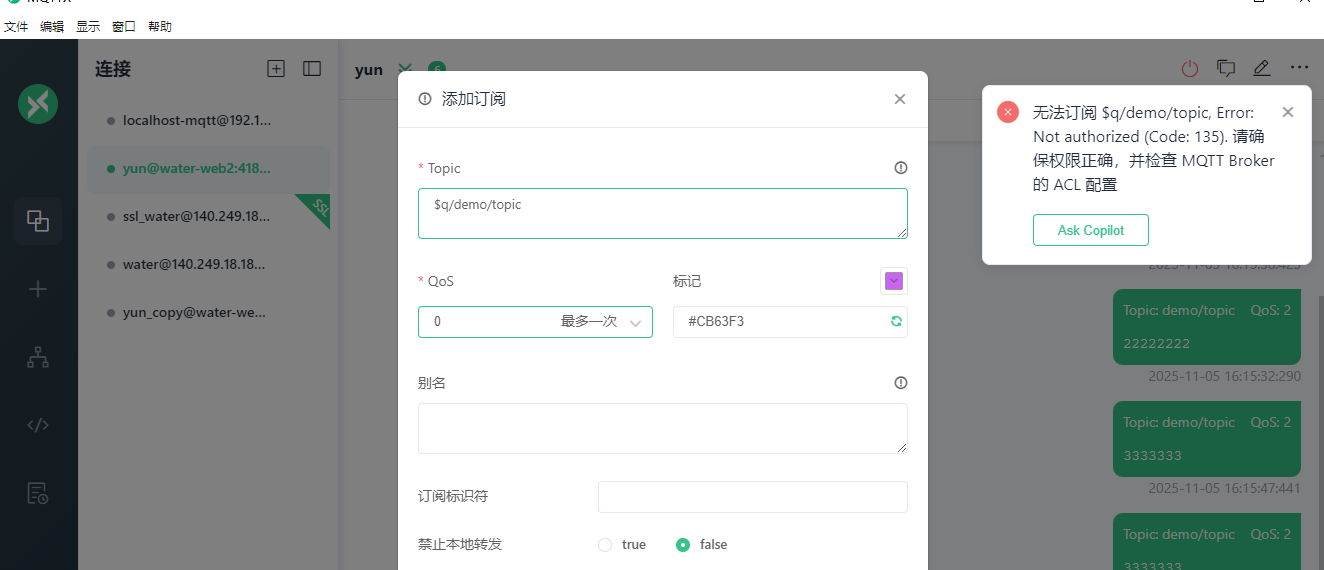Viewport: 1324px width, 570px height.
Task: Select the true radio for 禁止本地转发
Action: pyautogui.click(x=605, y=545)
